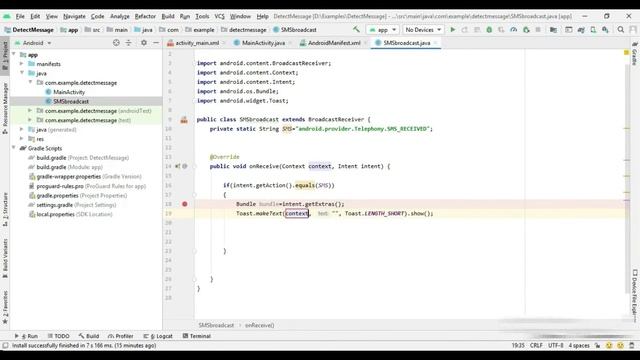Expand com.example.detectmessage (androidTest) package

click(30, 111)
